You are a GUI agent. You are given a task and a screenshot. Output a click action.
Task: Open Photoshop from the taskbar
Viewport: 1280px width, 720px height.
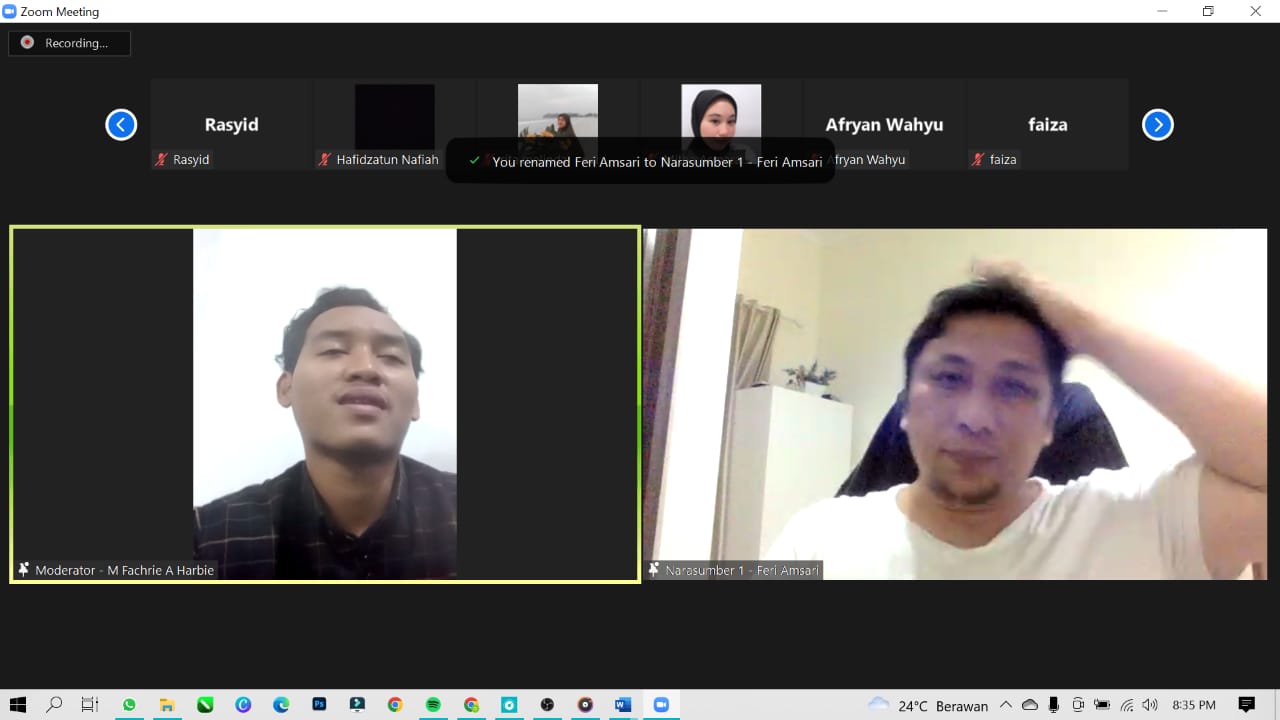[x=319, y=705]
